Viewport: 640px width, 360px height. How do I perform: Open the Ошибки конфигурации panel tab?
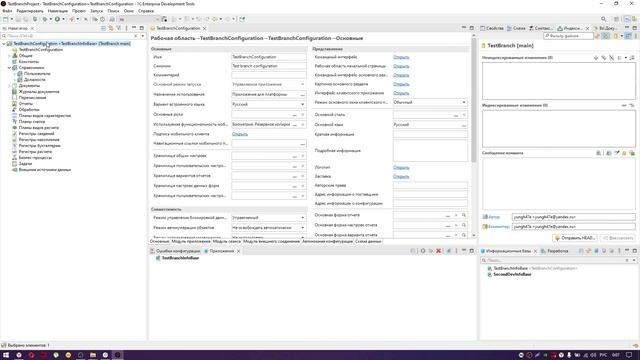[x=175, y=251]
